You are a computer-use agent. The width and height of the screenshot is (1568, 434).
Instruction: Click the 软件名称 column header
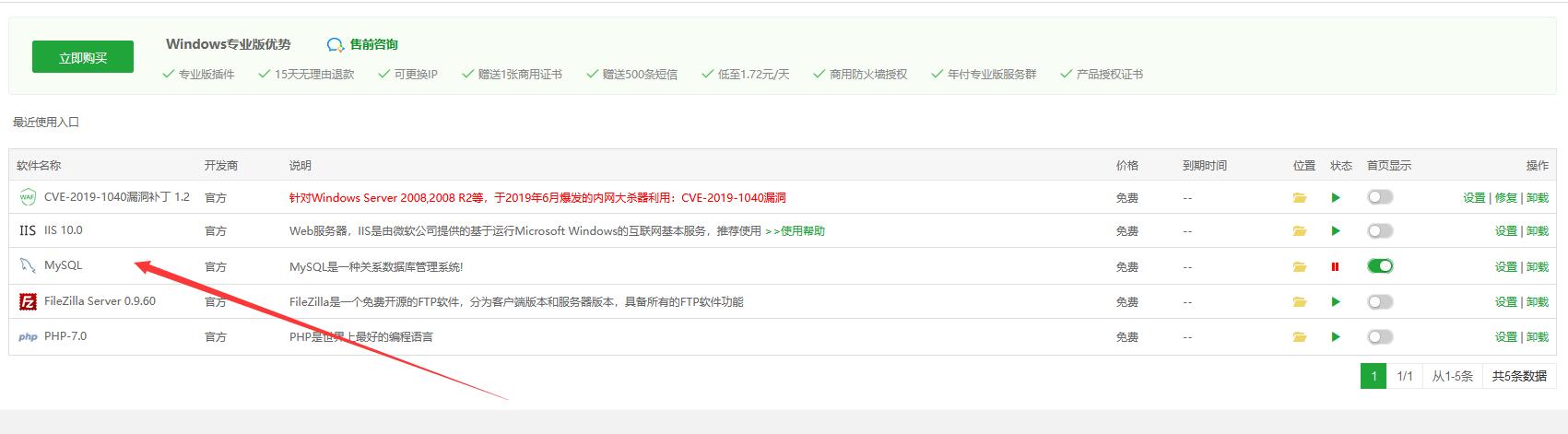(x=39, y=166)
